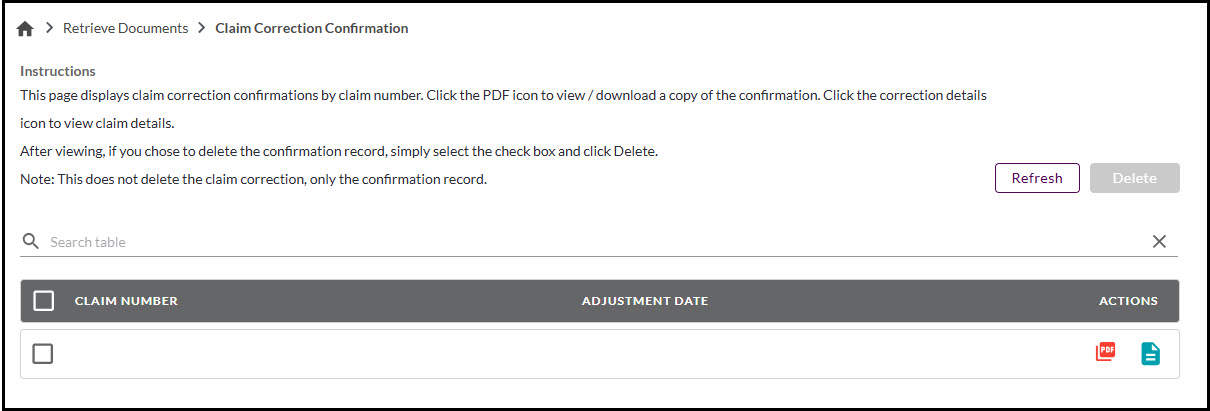Click the Instructions heading
1210x411 pixels.
click(x=58, y=71)
